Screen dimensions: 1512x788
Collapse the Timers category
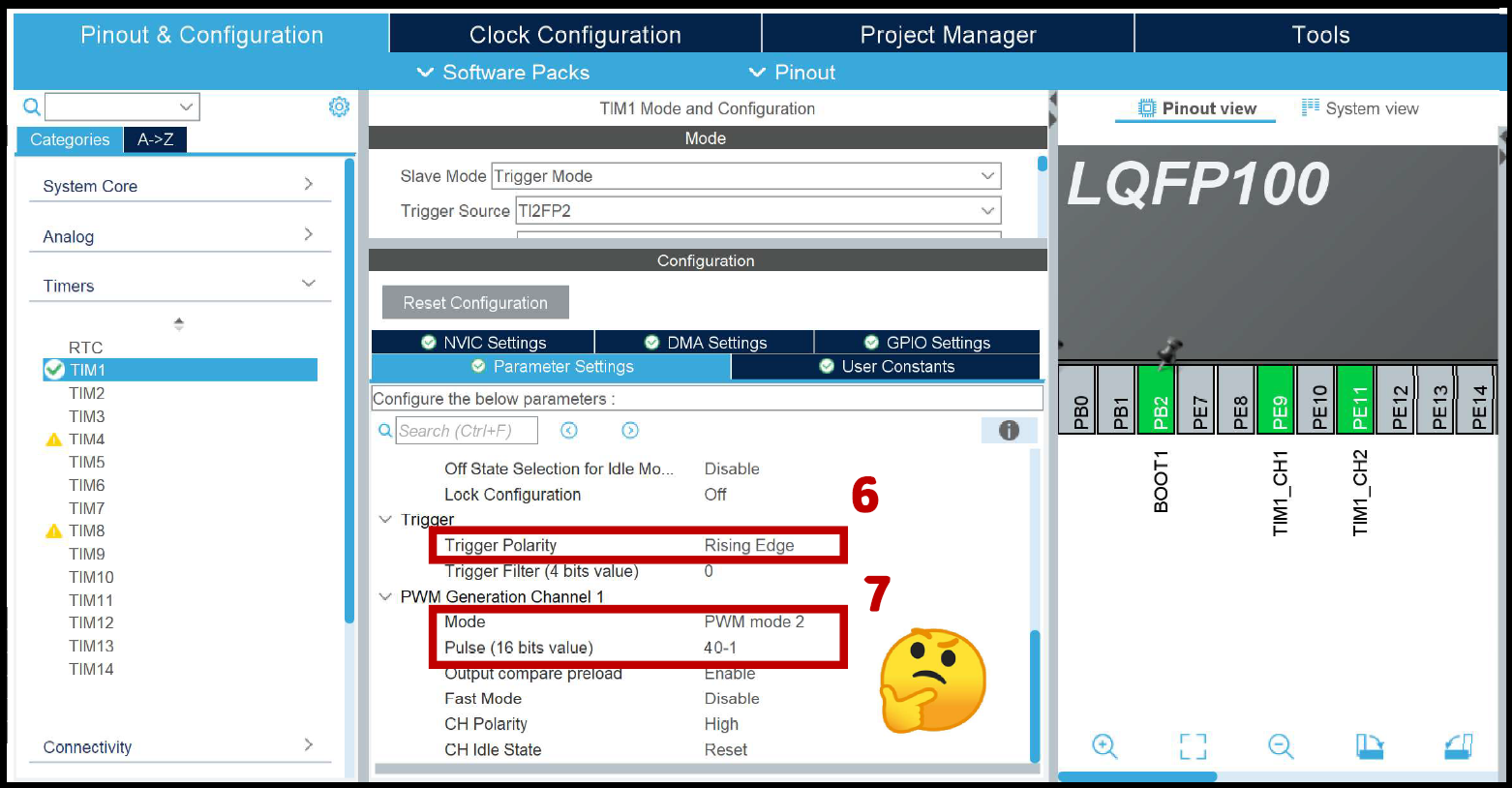pos(180,286)
